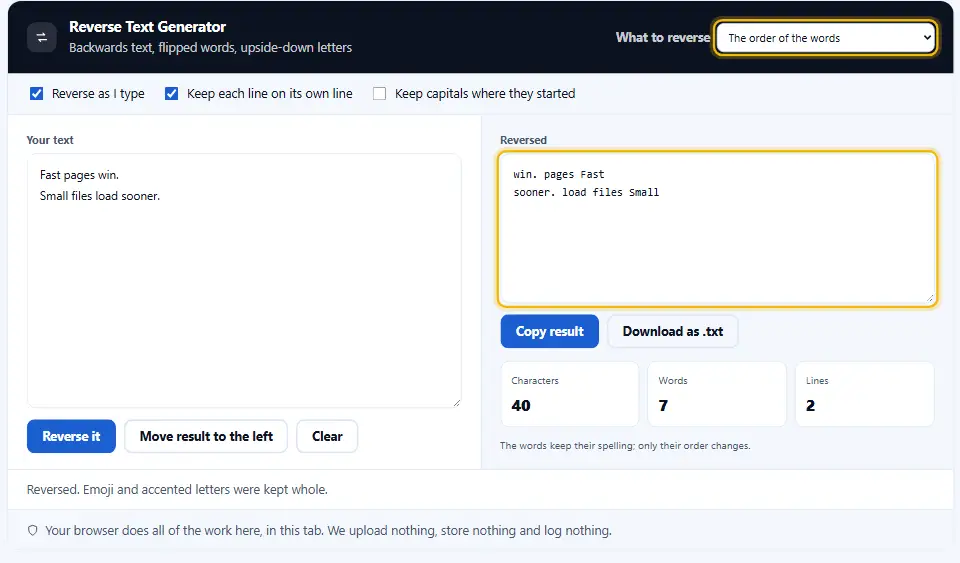Click inside the Your text input area

coord(244,281)
